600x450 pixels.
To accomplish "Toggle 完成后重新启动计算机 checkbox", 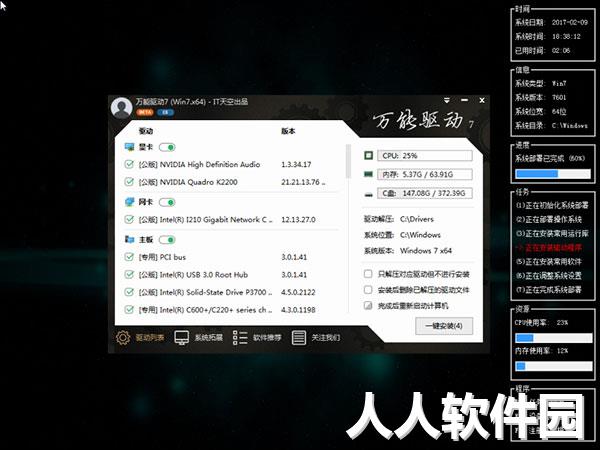I will 368,305.
